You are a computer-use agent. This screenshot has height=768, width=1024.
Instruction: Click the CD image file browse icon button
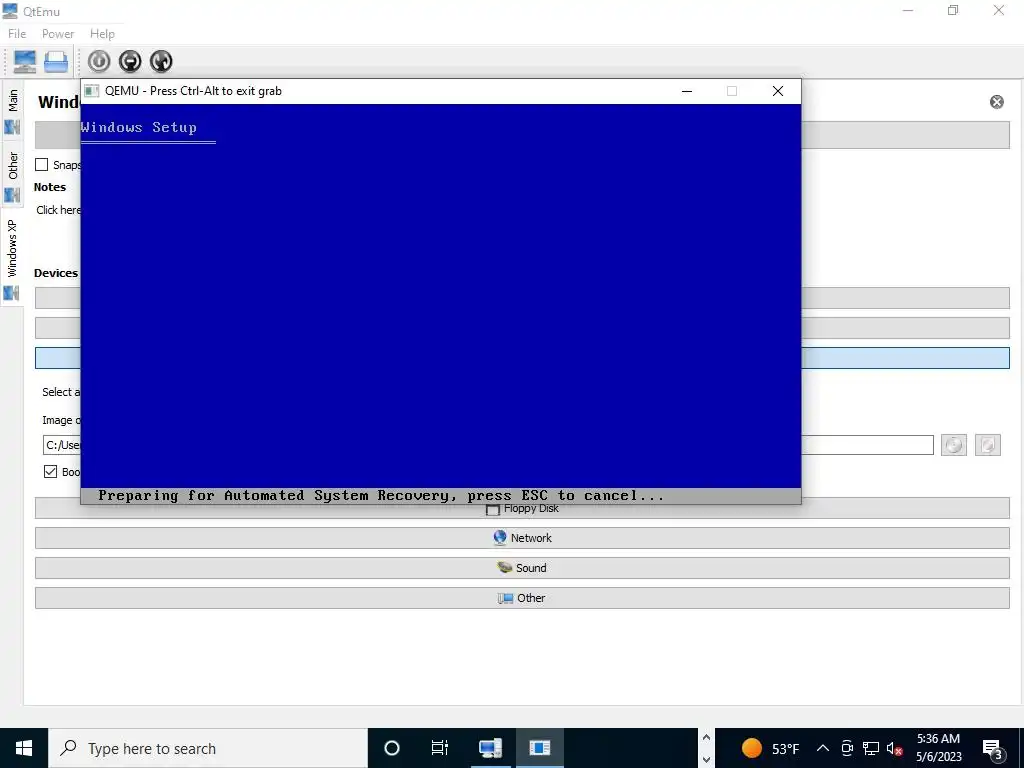[x=987, y=445]
